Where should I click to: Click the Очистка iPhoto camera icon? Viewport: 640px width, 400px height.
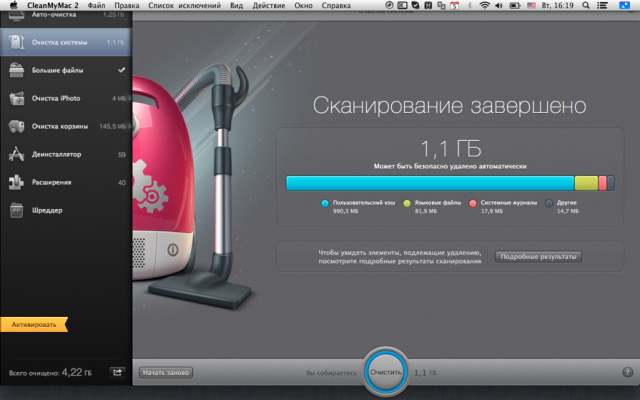pos(16,98)
